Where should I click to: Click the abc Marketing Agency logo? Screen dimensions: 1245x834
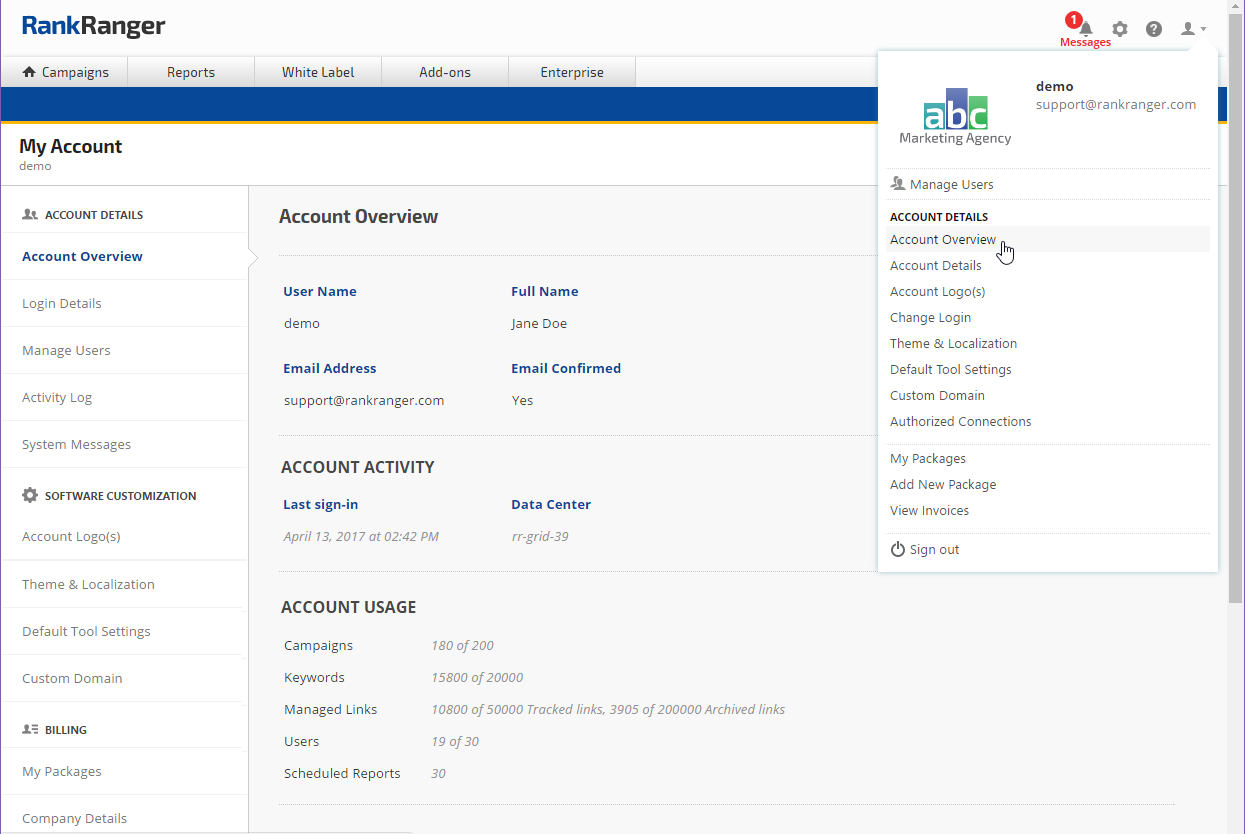pyautogui.click(x=955, y=118)
